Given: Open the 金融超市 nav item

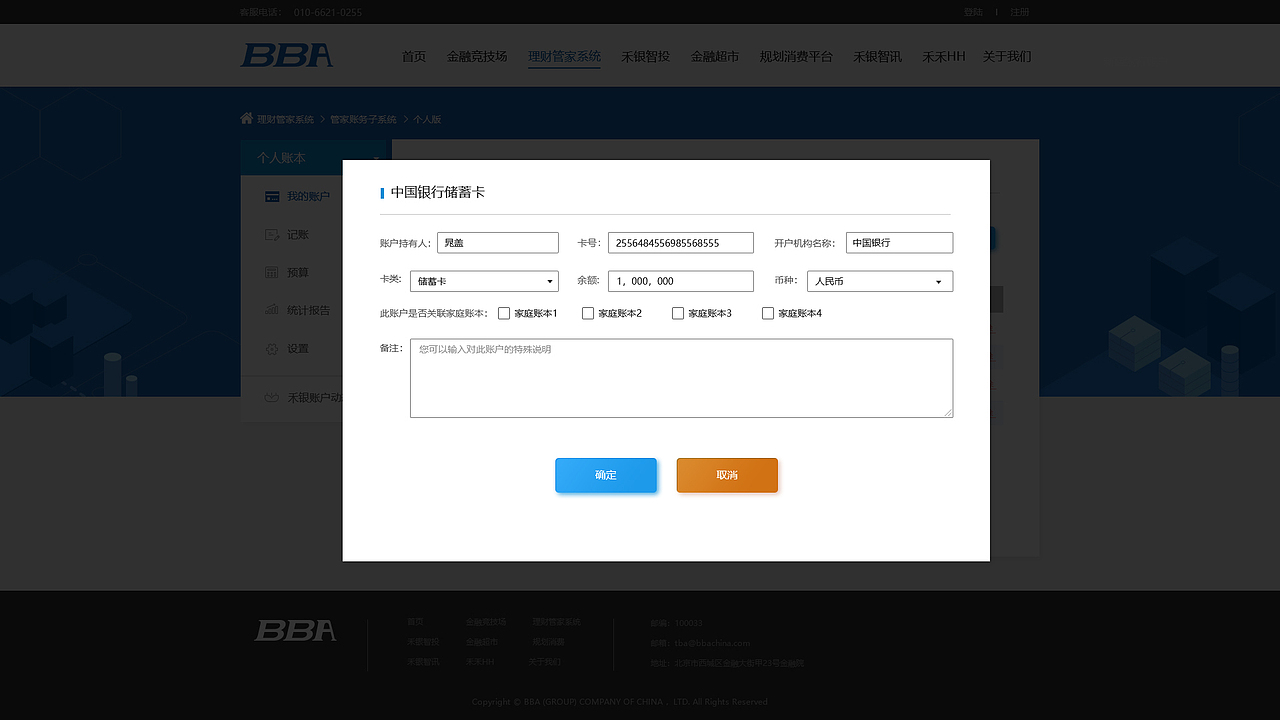Looking at the screenshot, I should pyautogui.click(x=714, y=56).
